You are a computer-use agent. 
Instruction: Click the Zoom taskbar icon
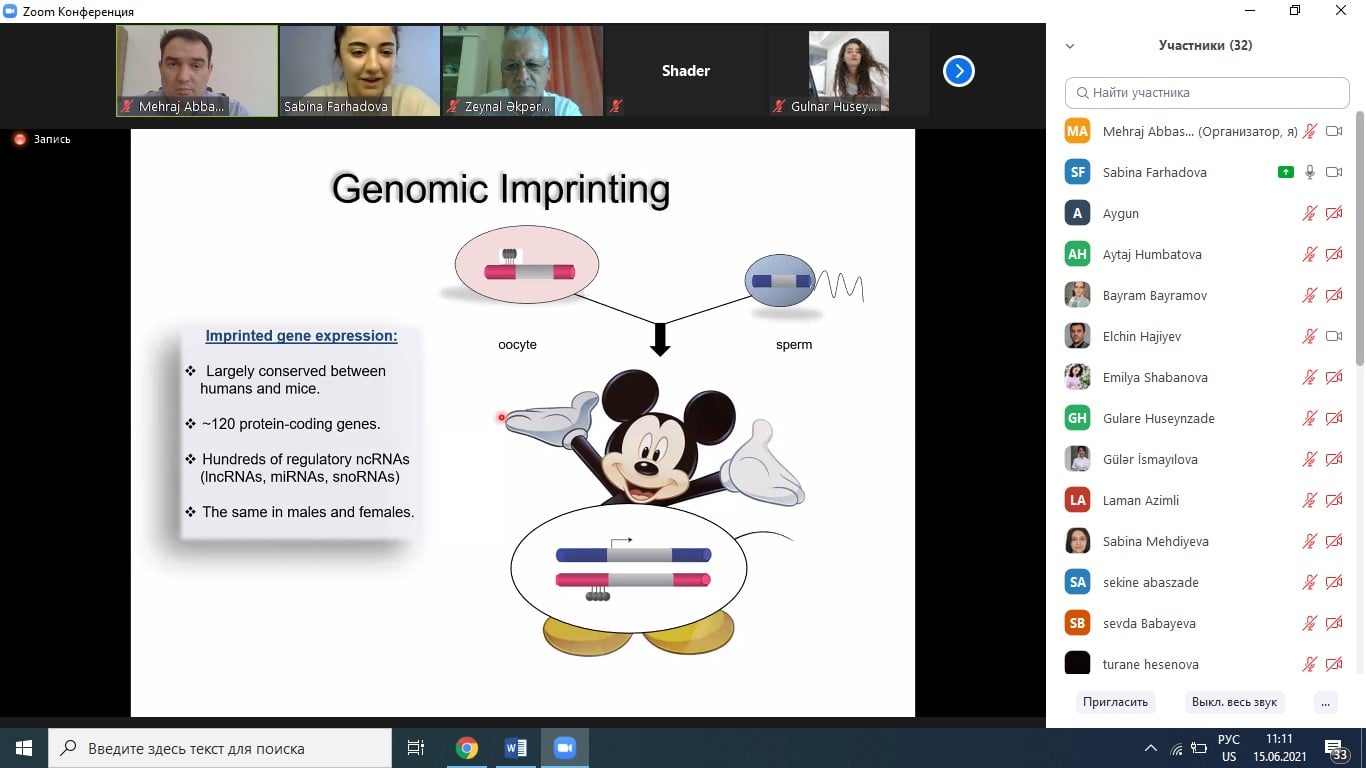[565, 748]
